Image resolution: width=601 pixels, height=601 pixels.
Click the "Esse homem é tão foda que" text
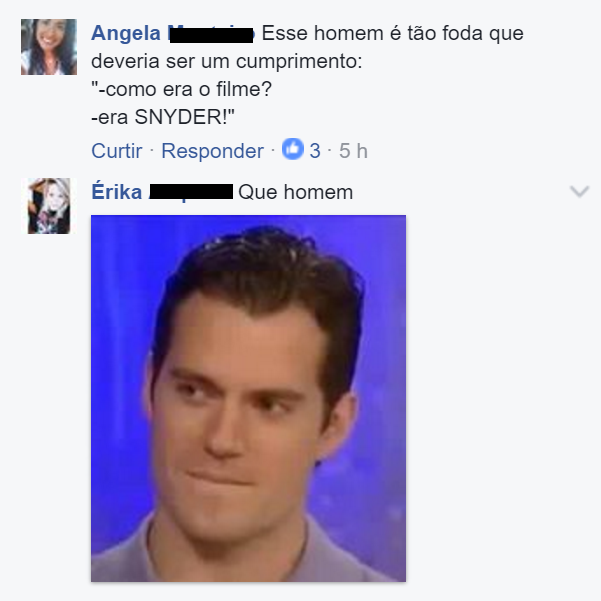[x=392, y=33]
